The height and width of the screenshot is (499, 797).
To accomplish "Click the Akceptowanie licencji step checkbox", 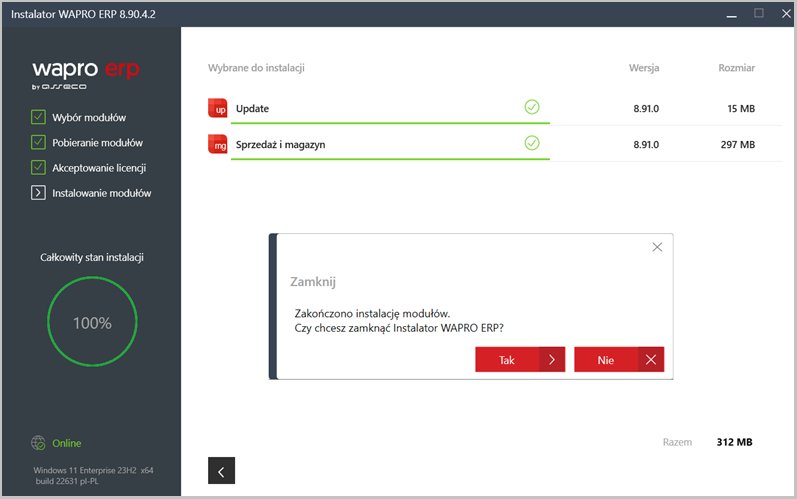I will (38, 167).
